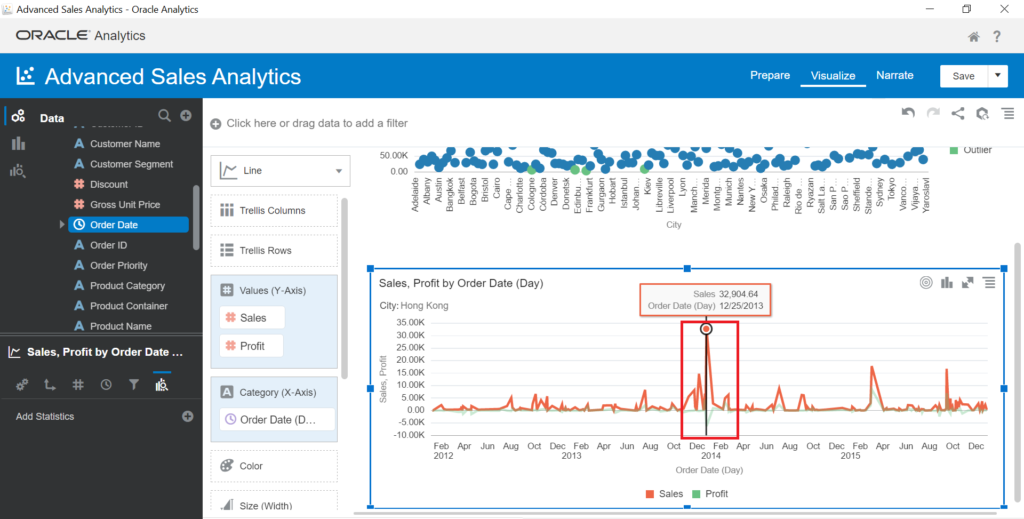Click the redo arrow icon
The width and height of the screenshot is (1024, 519).
click(933, 113)
